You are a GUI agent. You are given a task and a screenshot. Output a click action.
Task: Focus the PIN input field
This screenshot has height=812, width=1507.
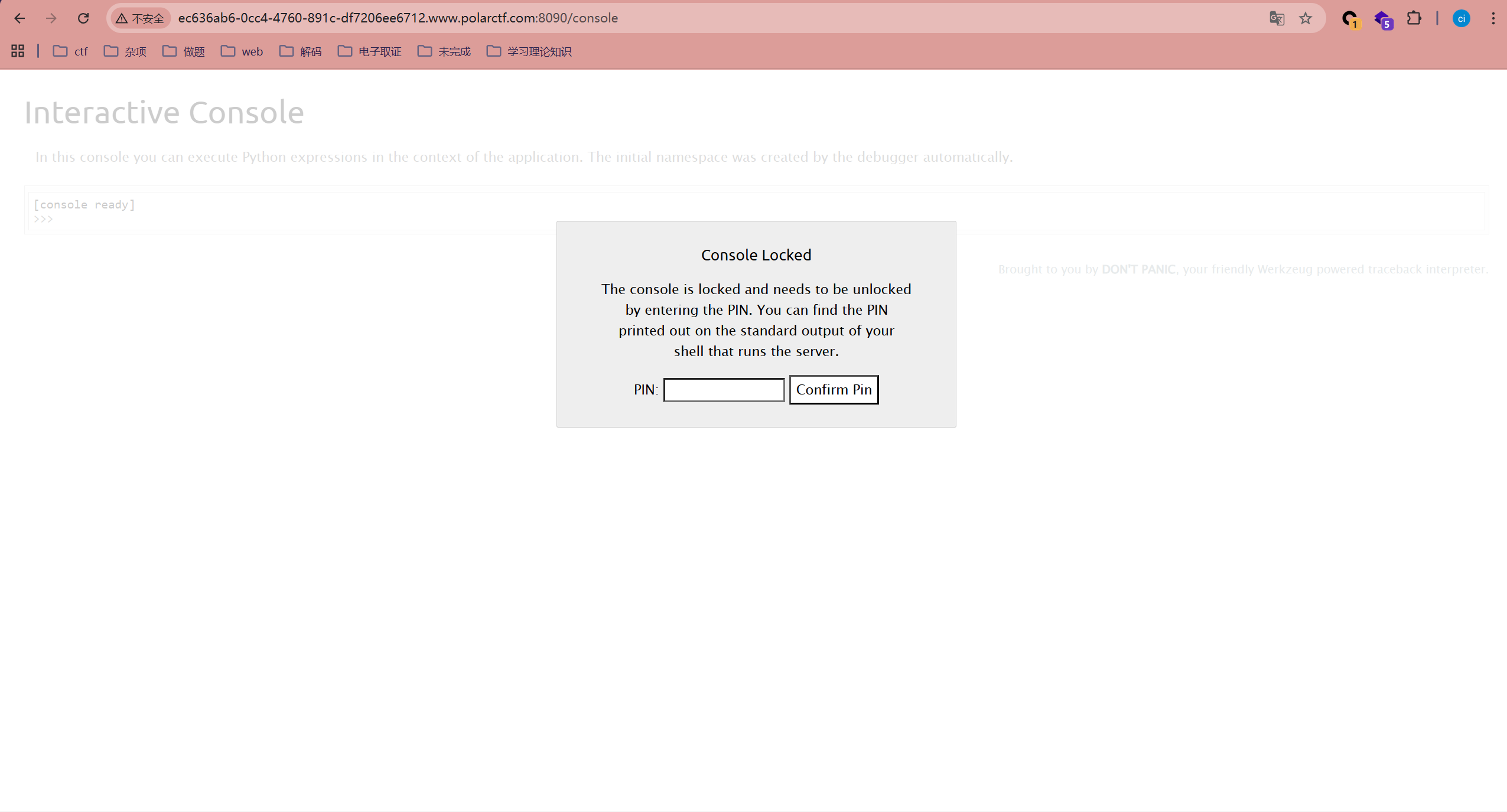724,390
